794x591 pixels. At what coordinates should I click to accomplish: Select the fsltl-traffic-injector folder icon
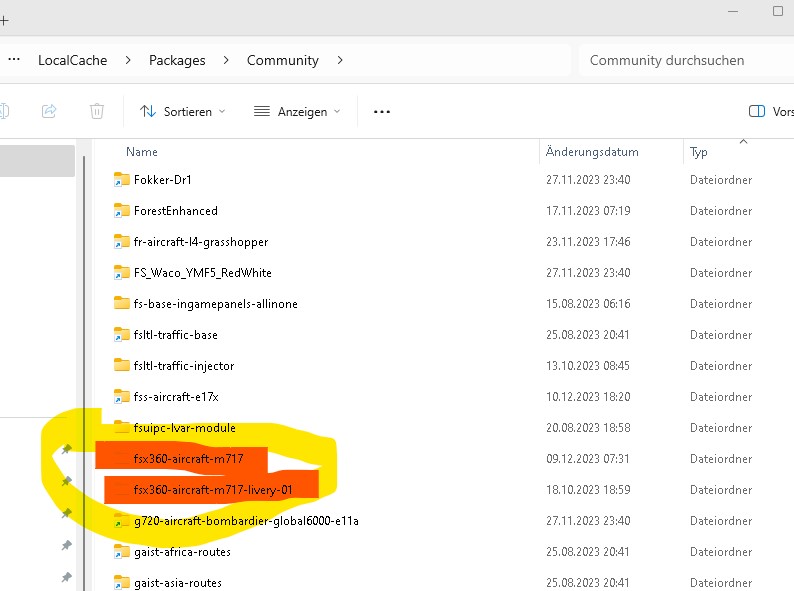point(122,365)
